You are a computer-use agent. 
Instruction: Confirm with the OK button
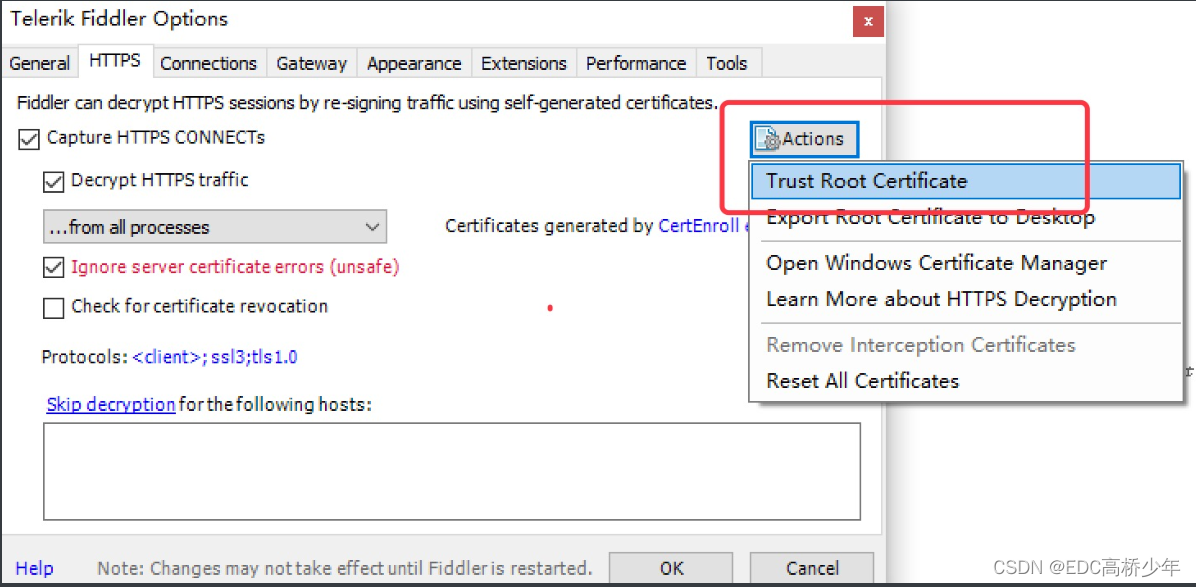[671, 568]
